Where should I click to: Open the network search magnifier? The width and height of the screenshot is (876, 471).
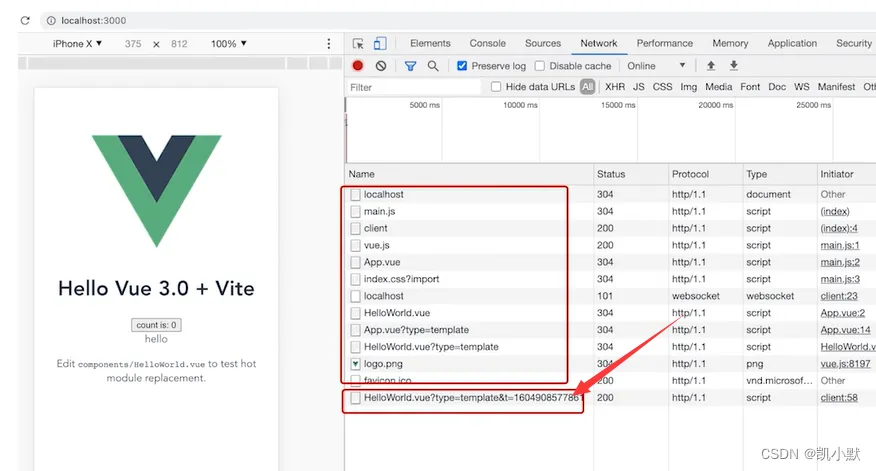[x=433, y=66]
